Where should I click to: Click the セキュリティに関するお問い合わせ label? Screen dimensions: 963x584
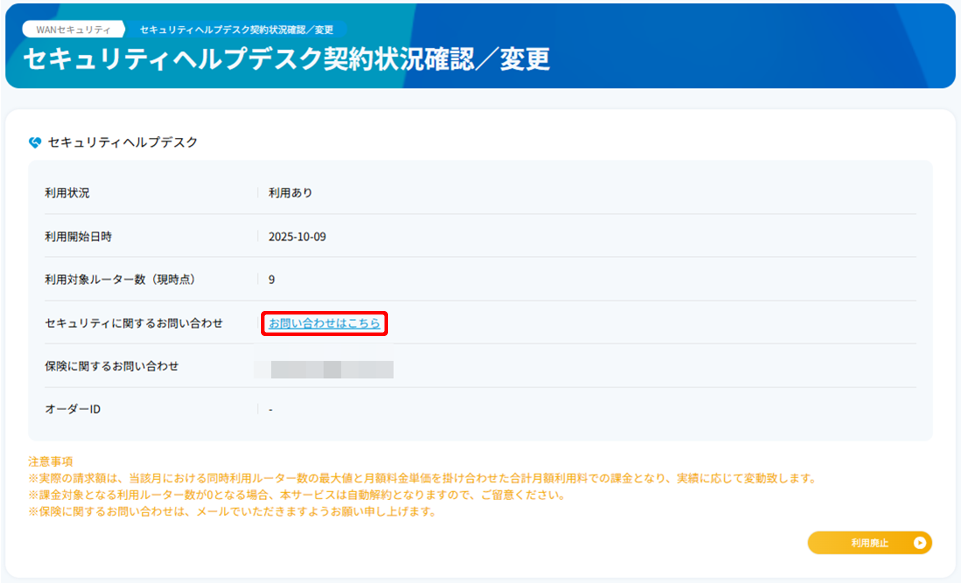coord(134,323)
